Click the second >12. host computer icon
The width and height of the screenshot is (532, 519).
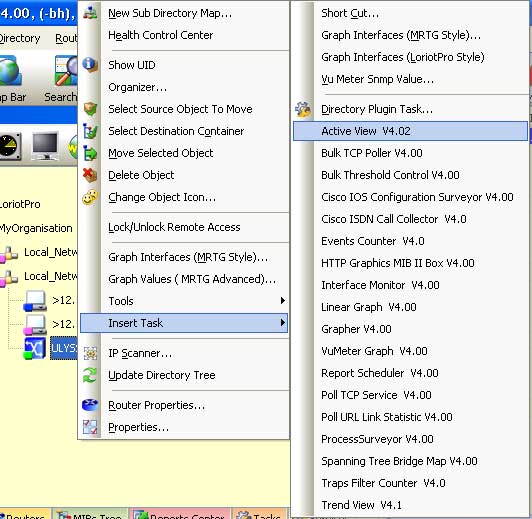pyautogui.click(x=35, y=324)
